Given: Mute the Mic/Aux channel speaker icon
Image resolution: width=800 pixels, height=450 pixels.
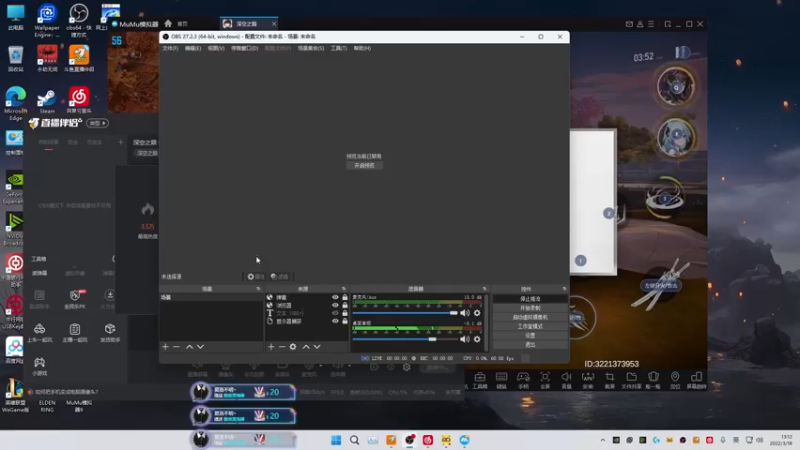Looking at the screenshot, I should click(x=465, y=313).
